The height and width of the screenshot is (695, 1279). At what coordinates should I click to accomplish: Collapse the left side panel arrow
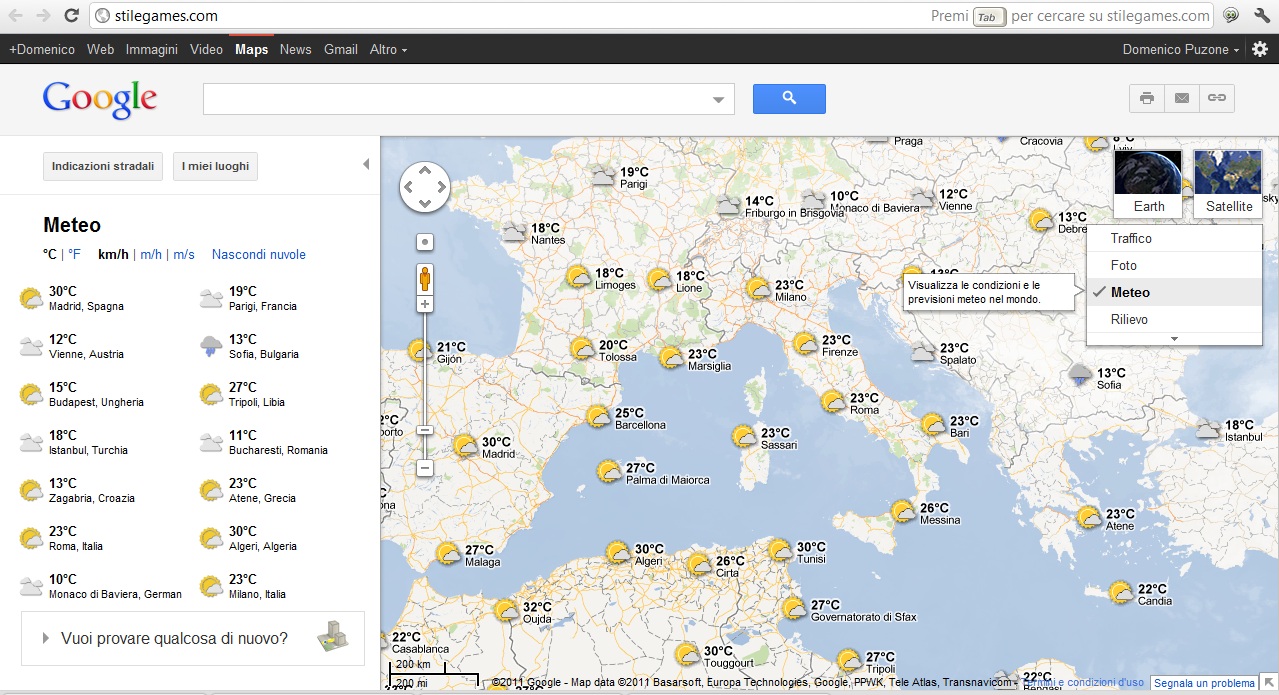click(x=366, y=164)
